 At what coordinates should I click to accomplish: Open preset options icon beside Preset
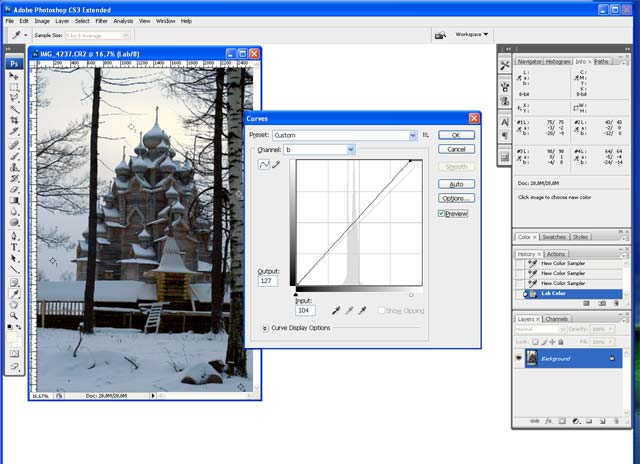pos(426,134)
